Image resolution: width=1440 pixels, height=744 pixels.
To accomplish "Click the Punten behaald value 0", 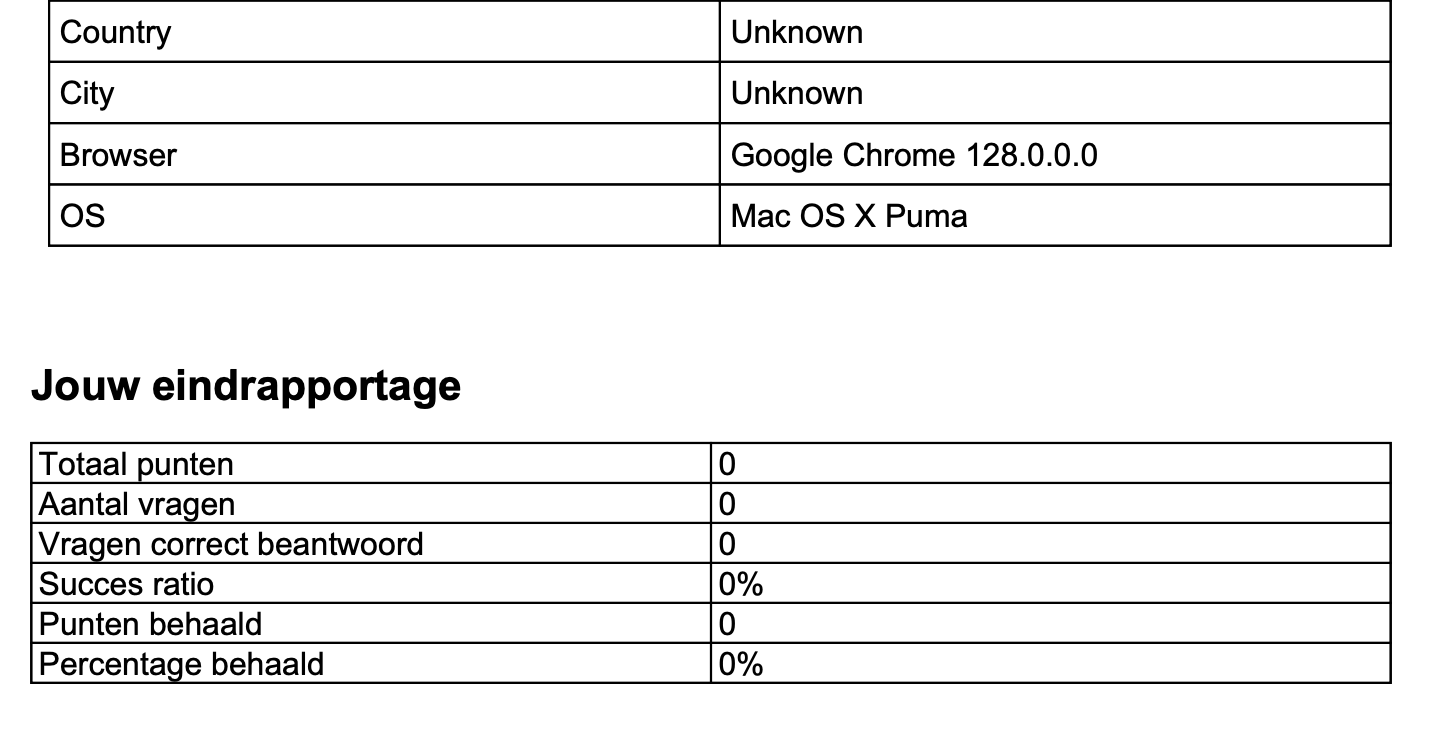I will point(727,624).
